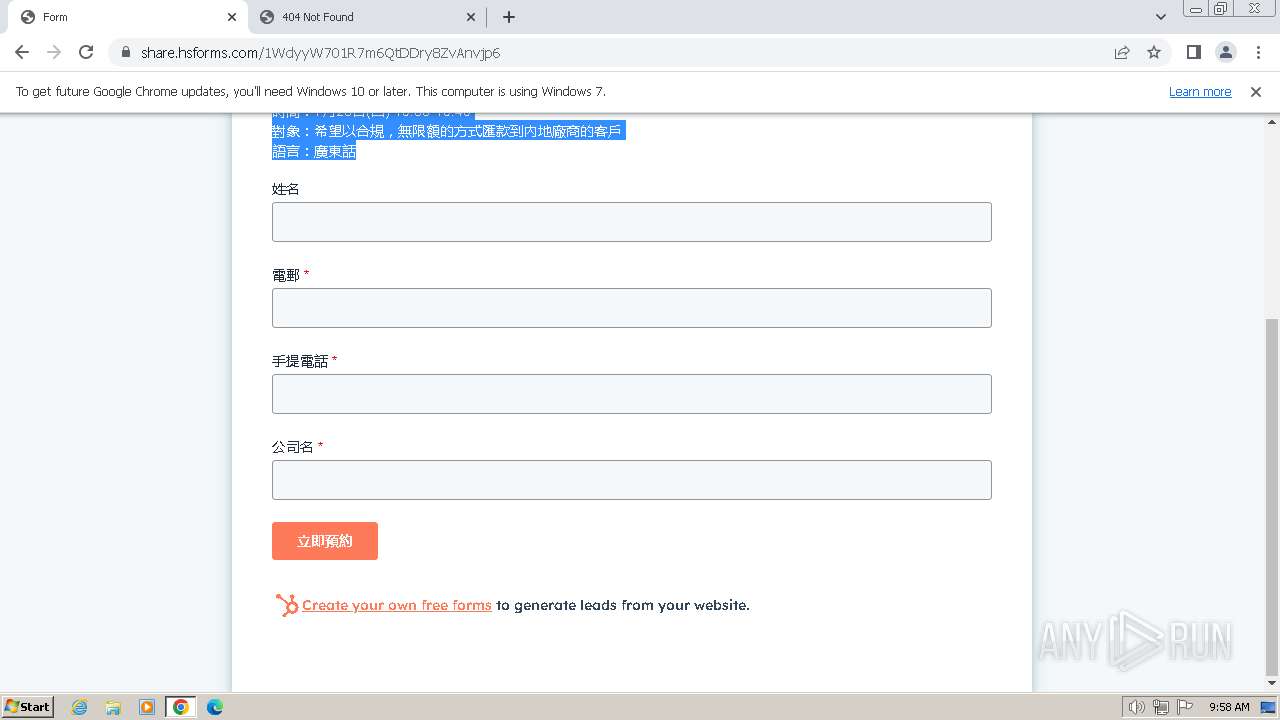
Task: Open Chrome's three-dot menu
Action: coord(1258,52)
